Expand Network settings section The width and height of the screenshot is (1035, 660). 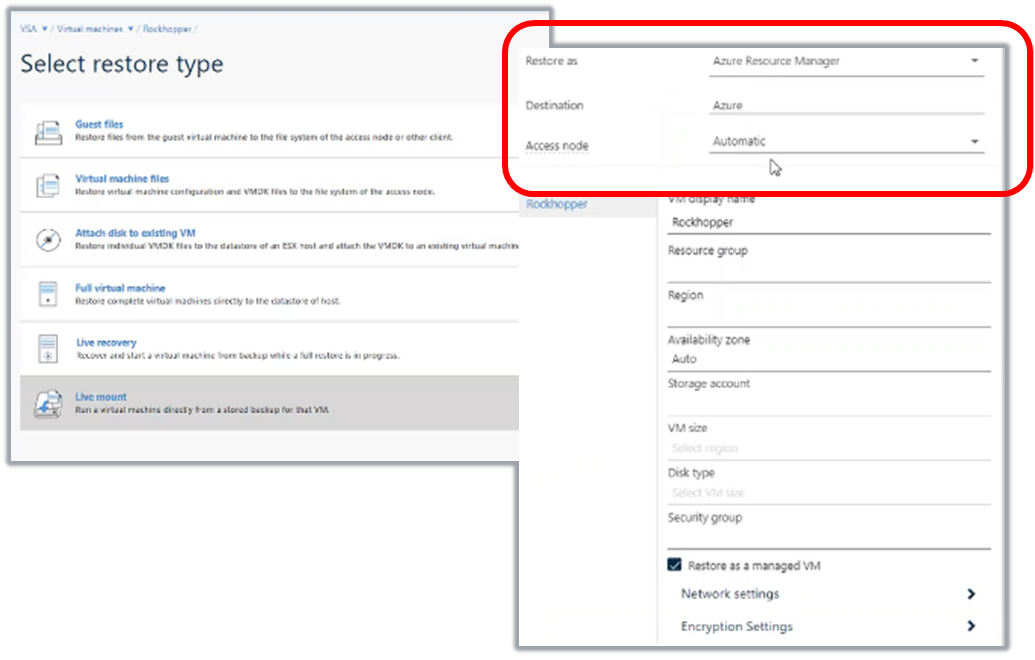pyautogui.click(x=970, y=594)
